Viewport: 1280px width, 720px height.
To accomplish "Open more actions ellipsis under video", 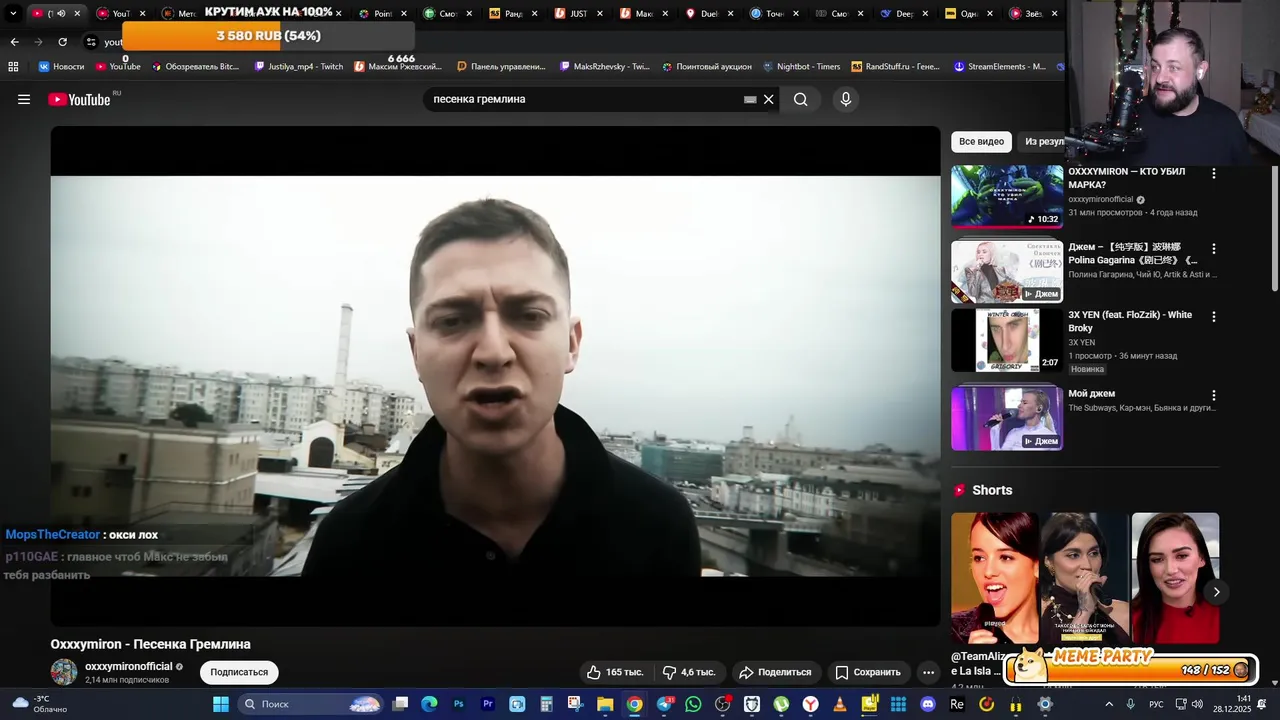I will pos(928,672).
